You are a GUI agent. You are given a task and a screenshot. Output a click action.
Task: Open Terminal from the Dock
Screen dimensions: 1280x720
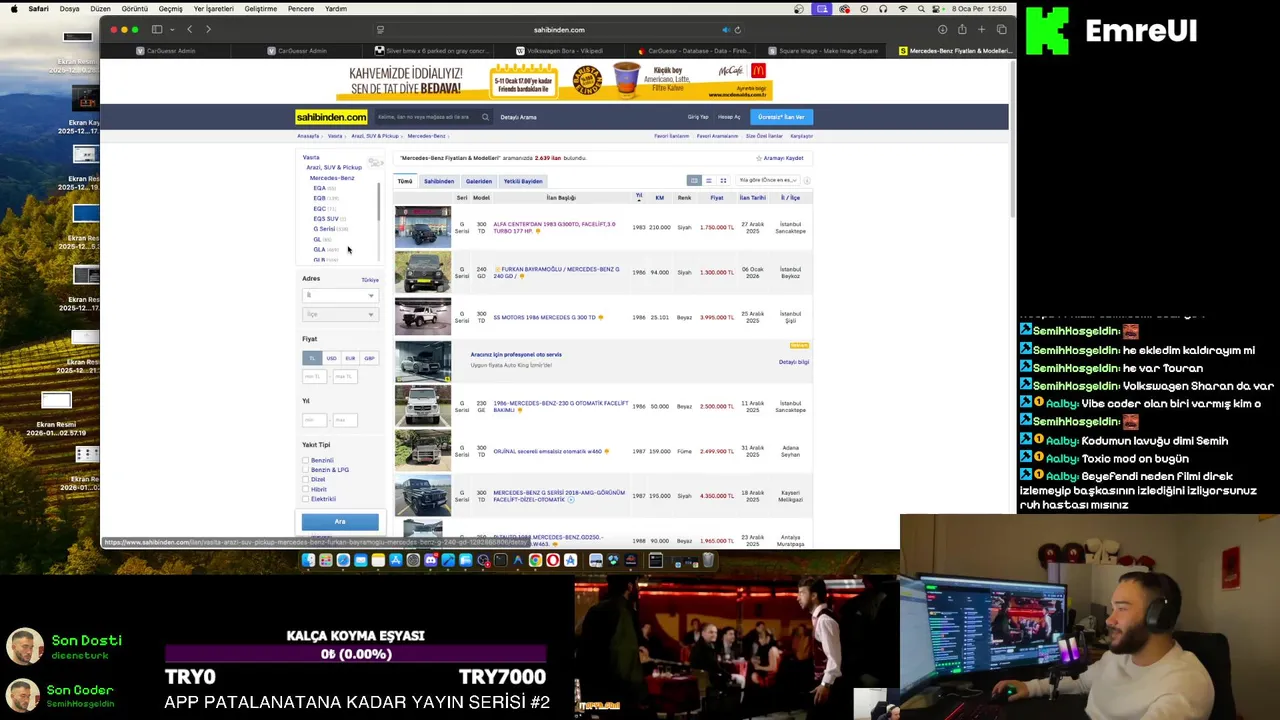(x=500, y=560)
